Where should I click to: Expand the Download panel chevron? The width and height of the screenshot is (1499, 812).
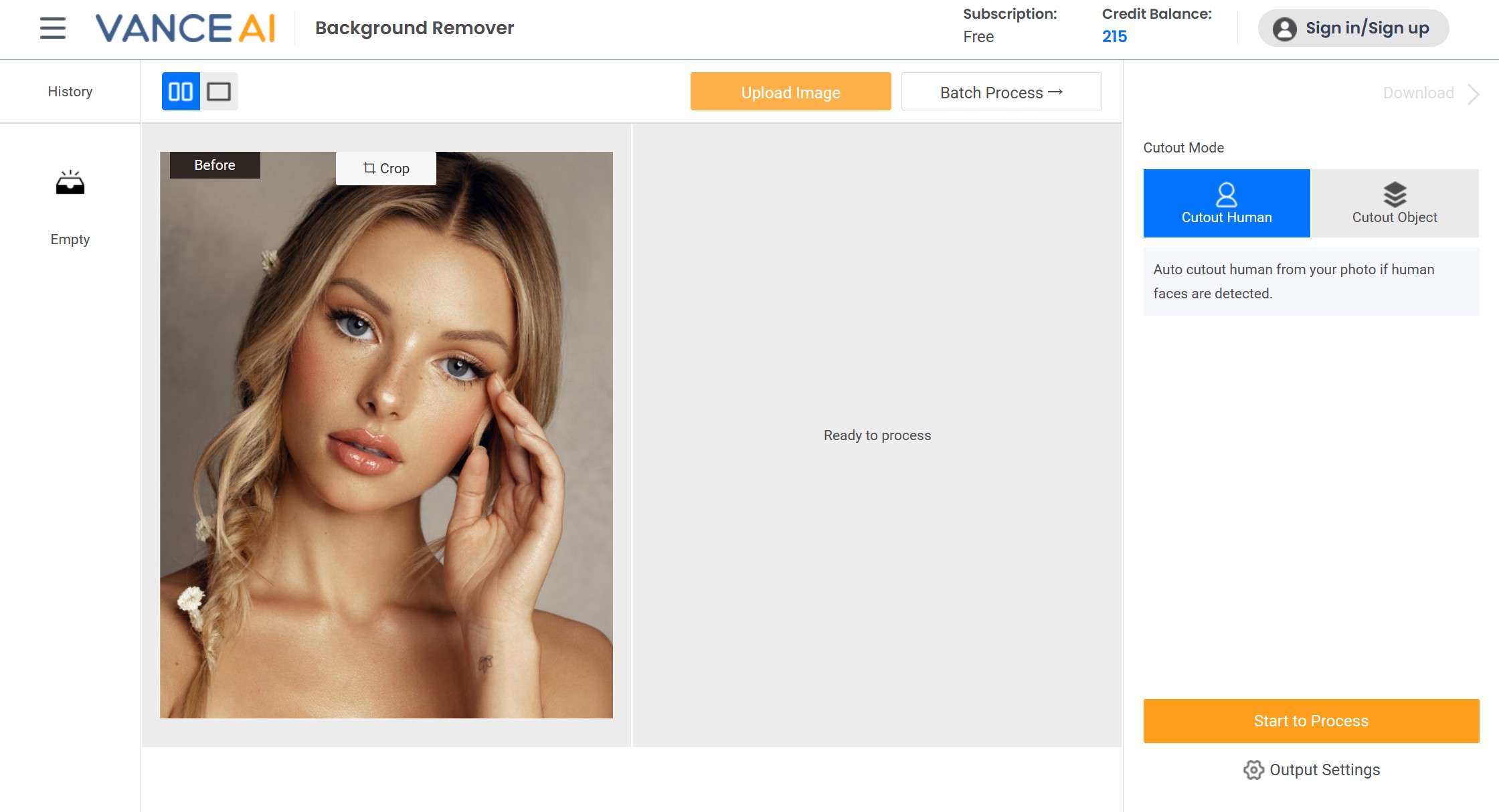point(1474,94)
